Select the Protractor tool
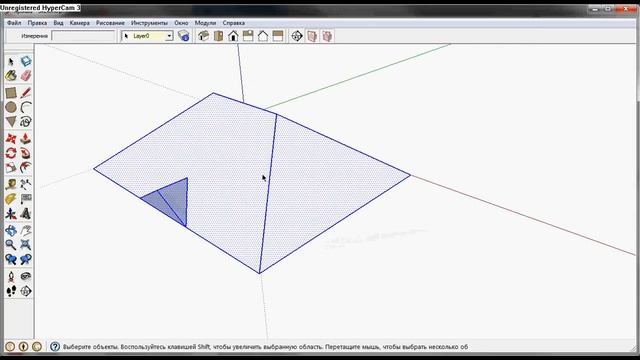This screenshot has height=360, width=640. point(11,199)
